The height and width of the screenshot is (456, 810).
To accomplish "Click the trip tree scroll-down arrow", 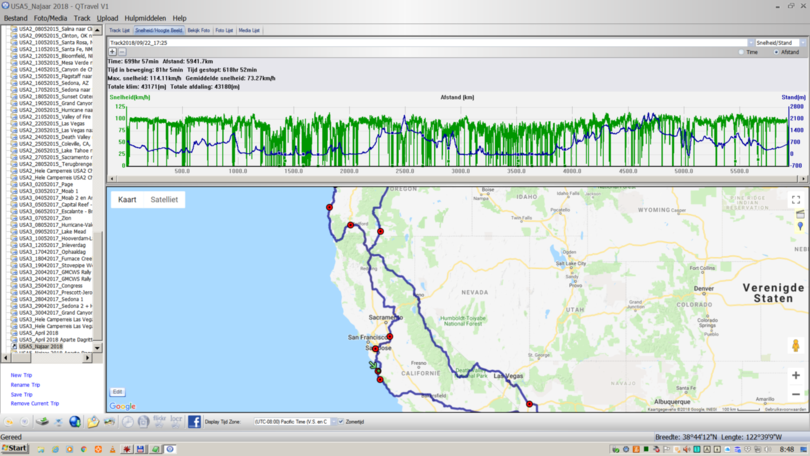I will point(97,348).
